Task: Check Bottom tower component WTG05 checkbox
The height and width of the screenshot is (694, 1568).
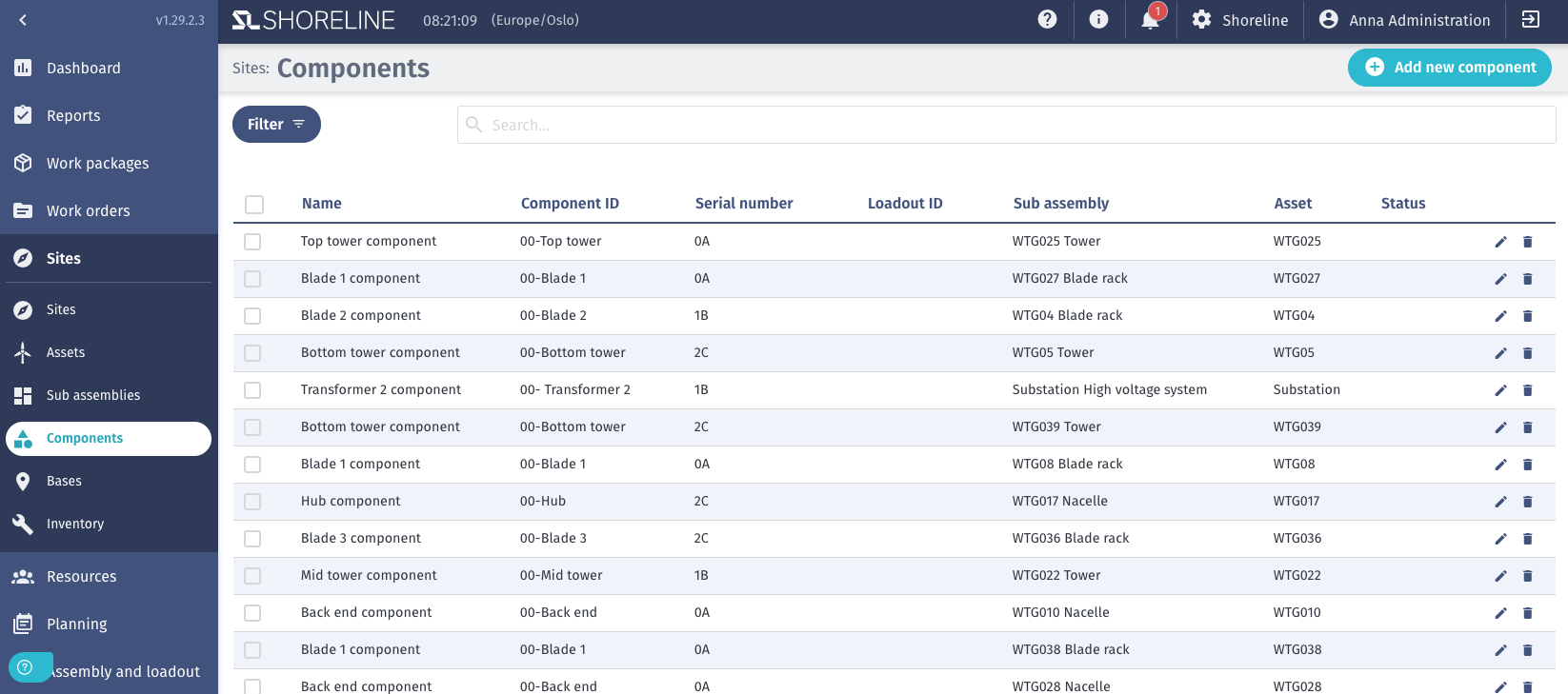Action: click(252, 353)
